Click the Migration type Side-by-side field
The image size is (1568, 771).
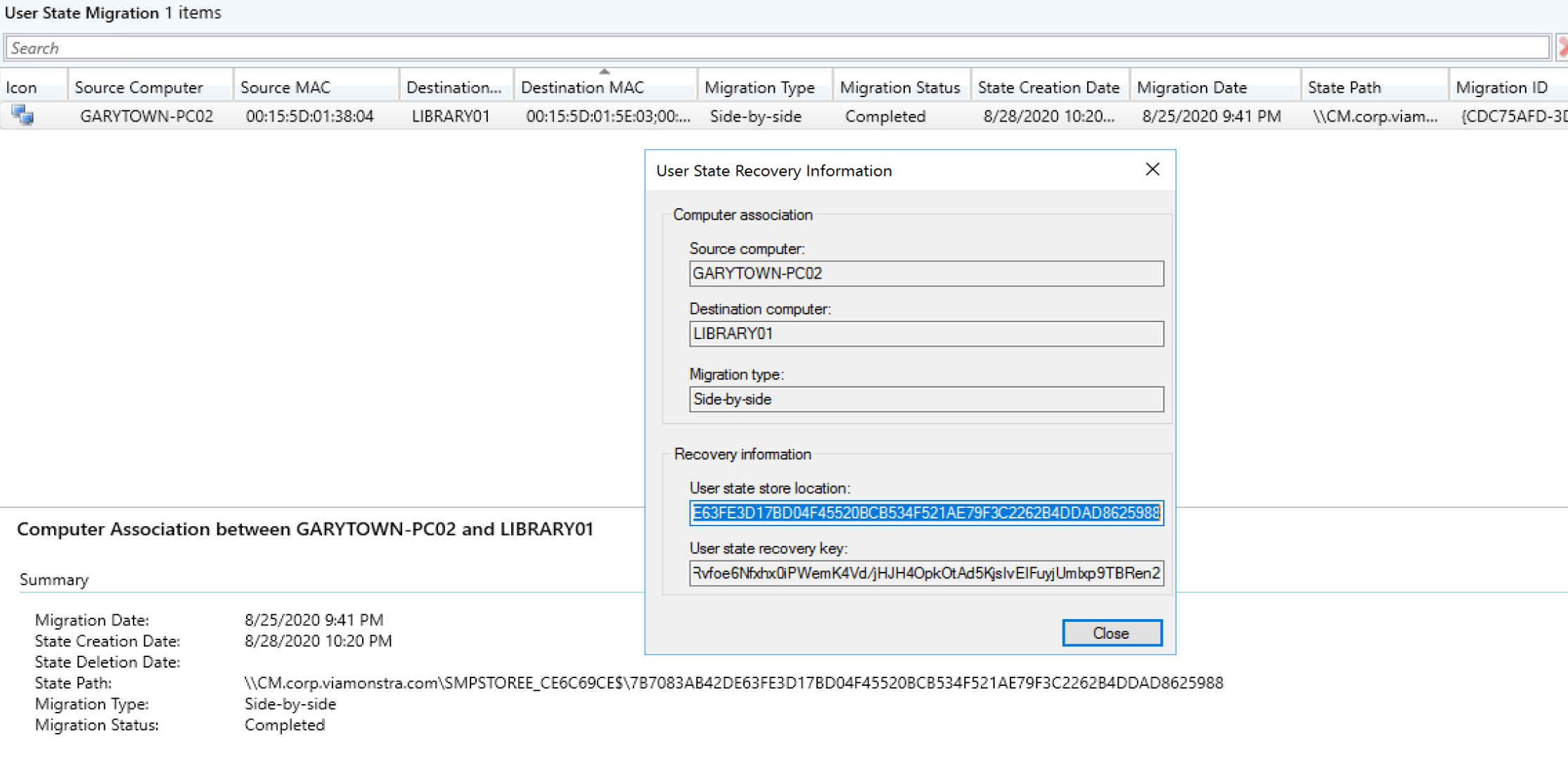click(x=925, y=400)
